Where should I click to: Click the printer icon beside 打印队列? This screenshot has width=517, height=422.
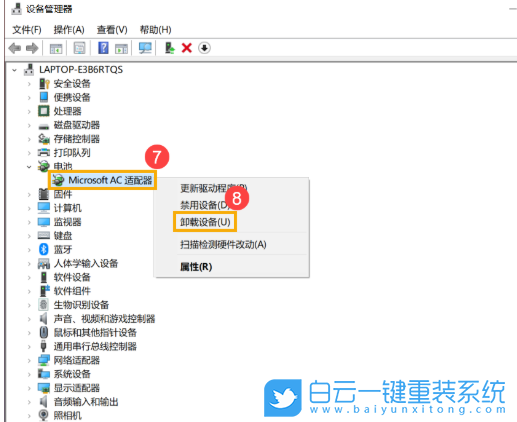coord(44,152)
